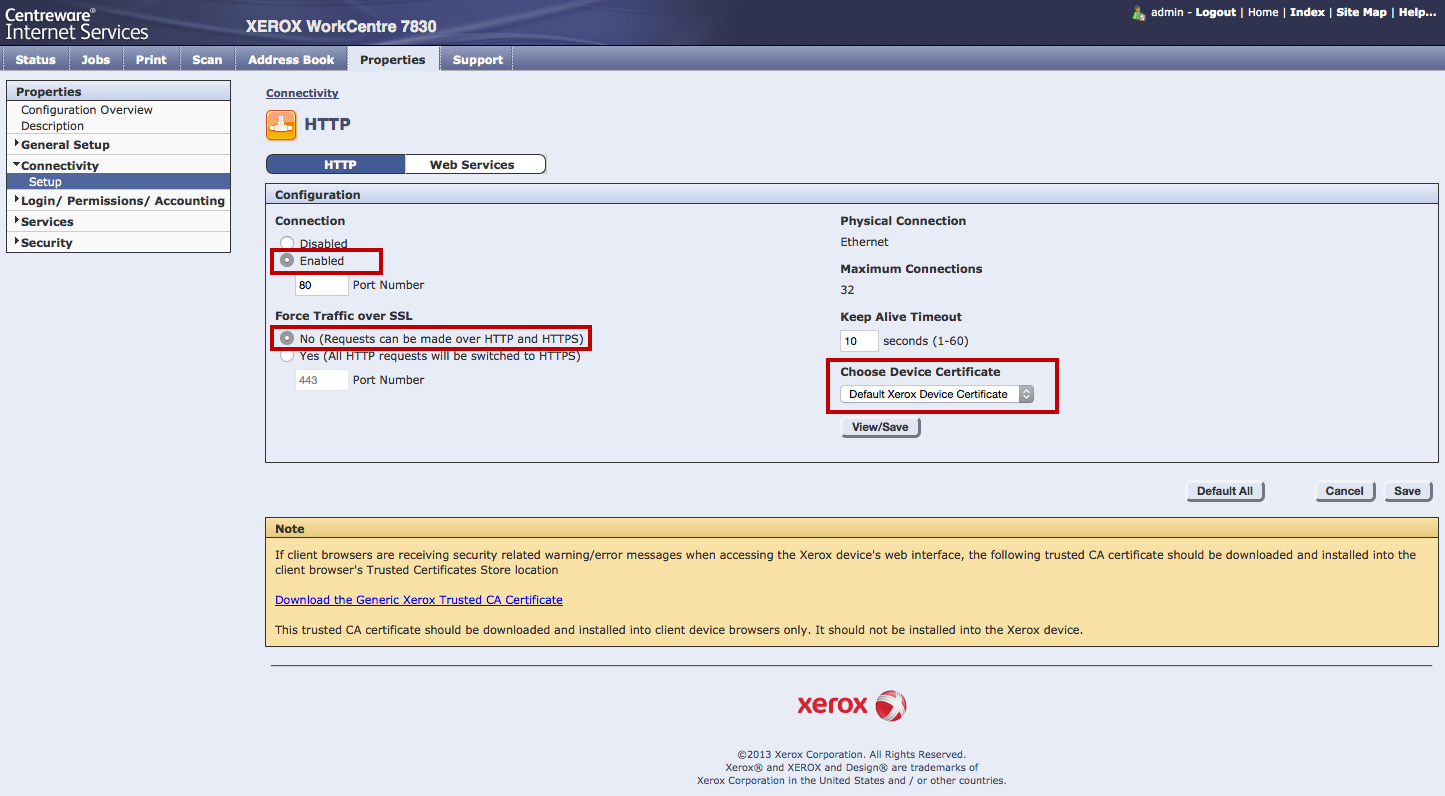Screen dimensions: 1445x796
Task: Choose No for Force Traffic over SSL
Action: pos(287,338)
